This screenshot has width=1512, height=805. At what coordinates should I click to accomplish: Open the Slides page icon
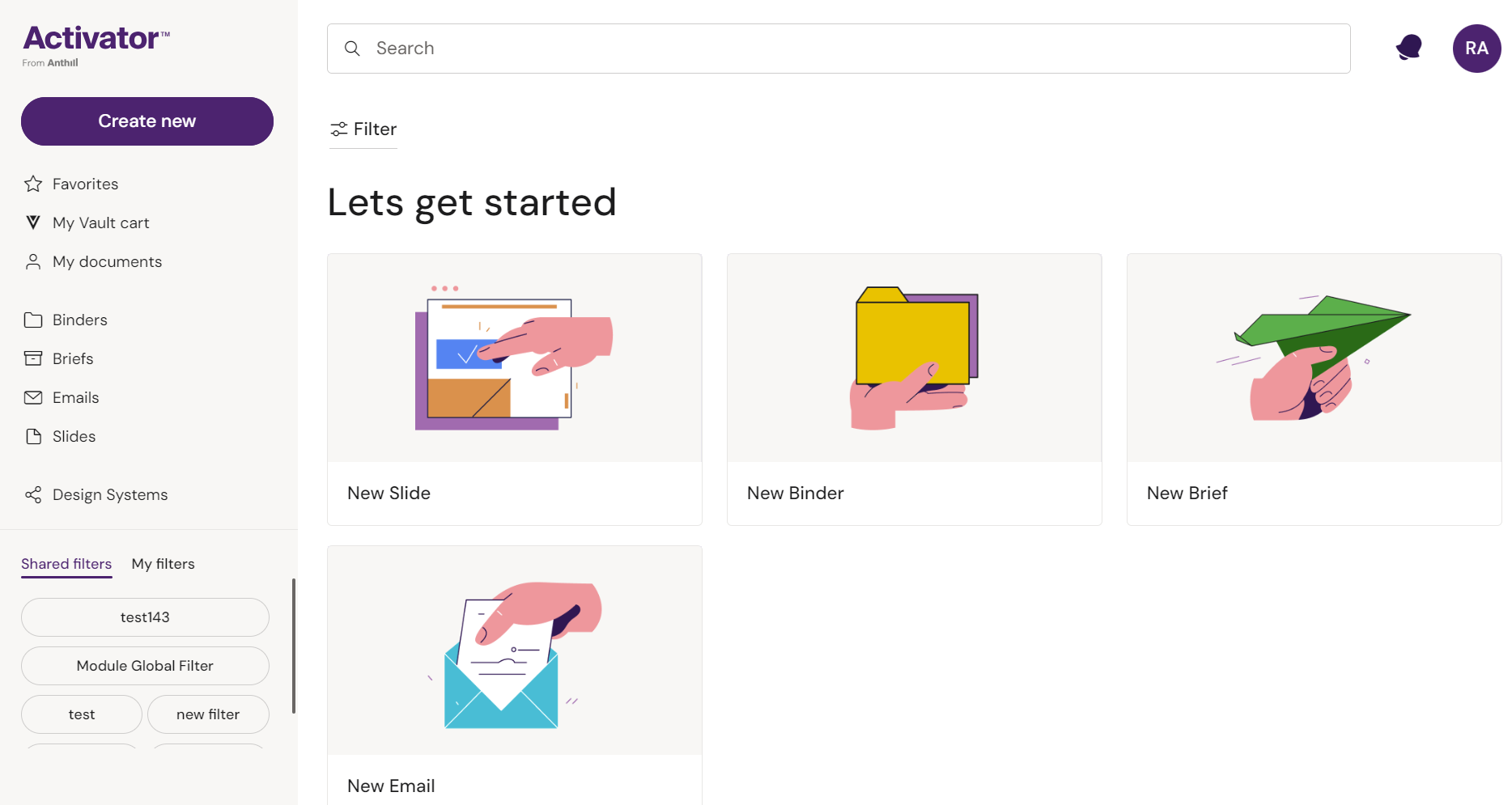pyautogui.click(x=33, y=436)
